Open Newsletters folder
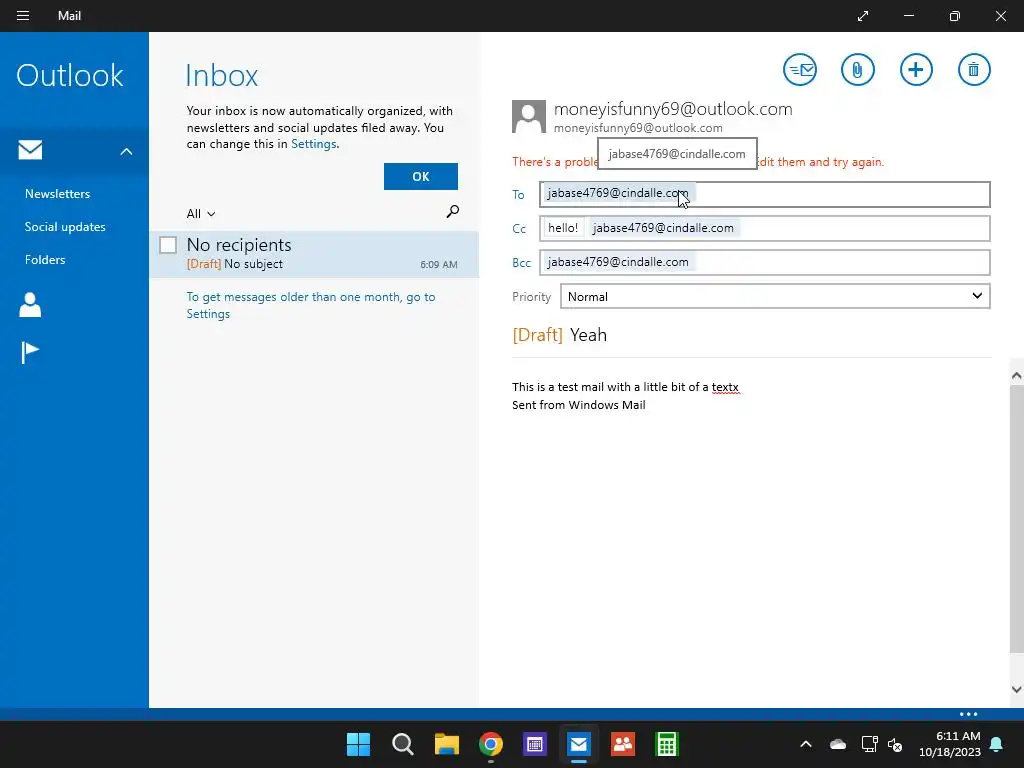The height and width of the screenshot is (768, 1024). click(57, 194)
